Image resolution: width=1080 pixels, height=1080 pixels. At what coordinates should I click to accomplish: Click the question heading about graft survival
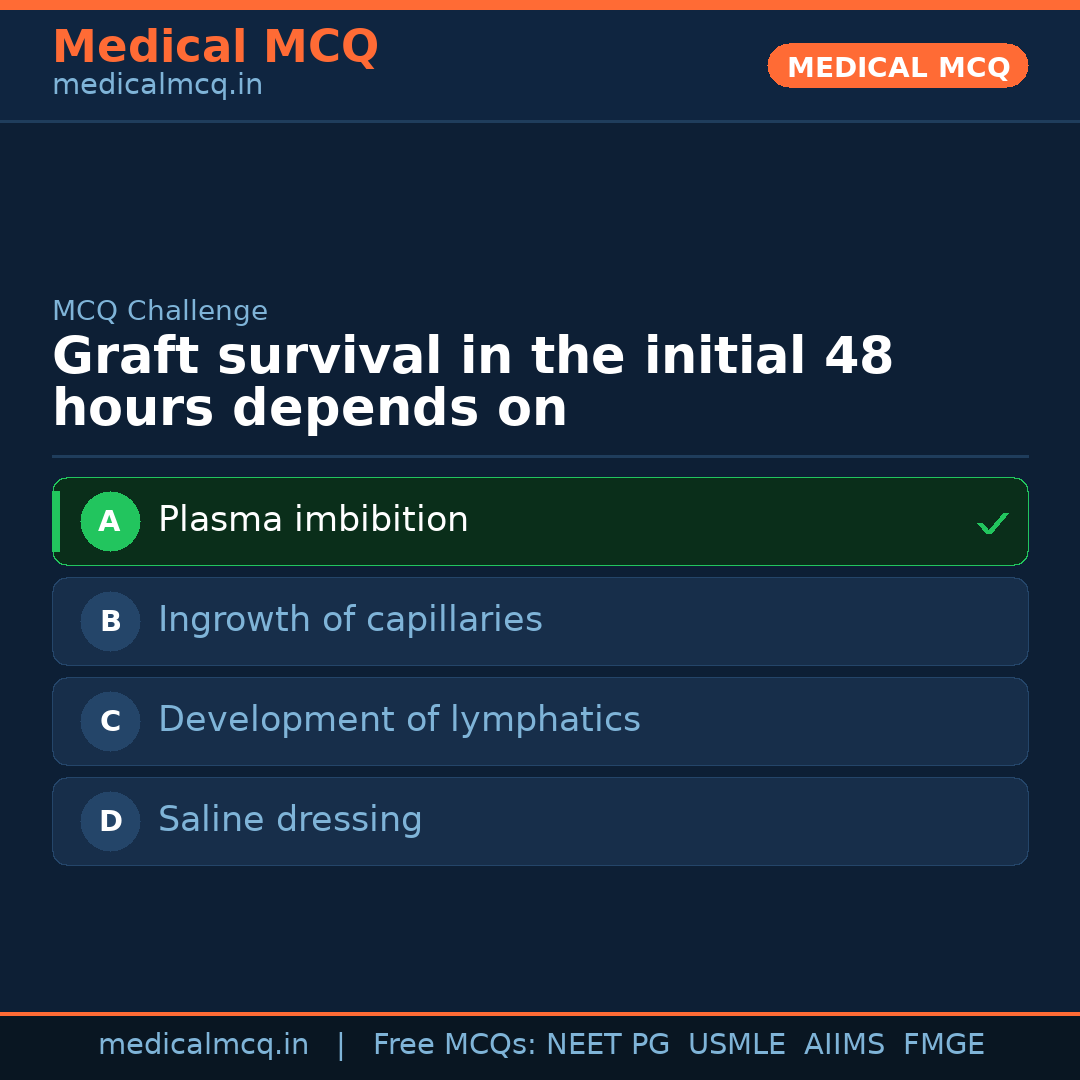472,383
